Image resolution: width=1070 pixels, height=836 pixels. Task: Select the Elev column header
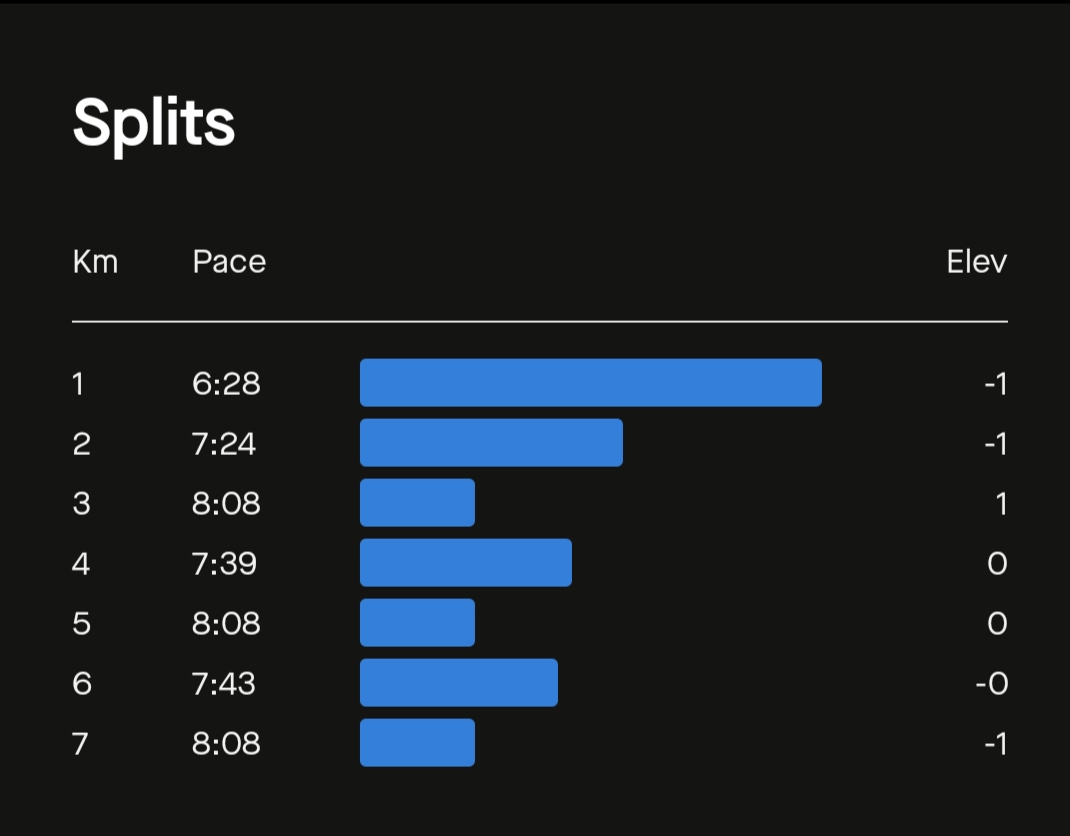coord(977,262)
